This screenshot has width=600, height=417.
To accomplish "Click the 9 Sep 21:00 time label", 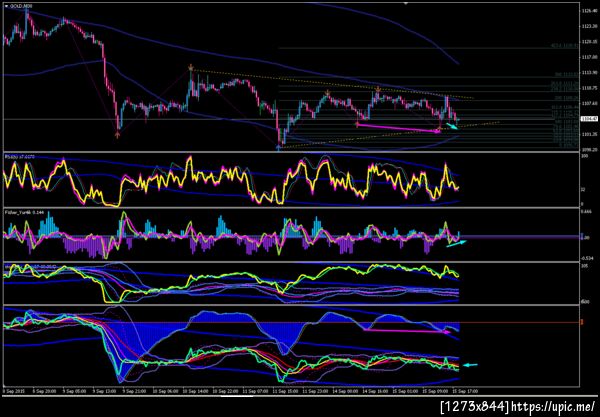I will click(x=133, y=391).
